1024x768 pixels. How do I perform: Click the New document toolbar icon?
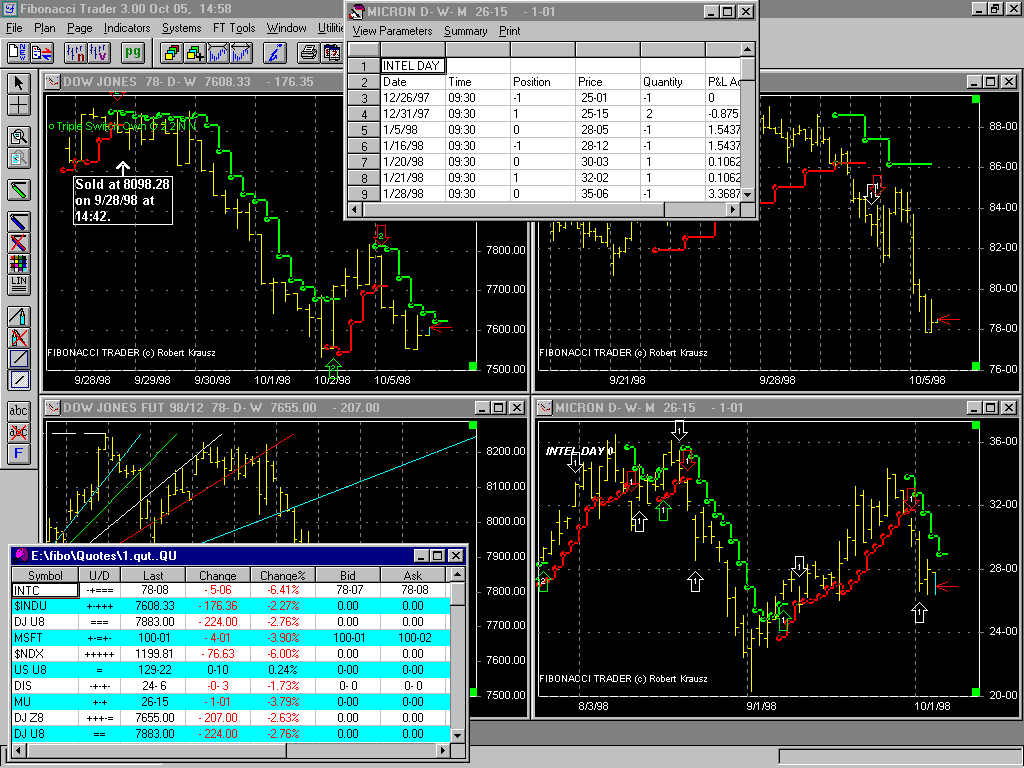pyautogui.click(x=18, y=52)
